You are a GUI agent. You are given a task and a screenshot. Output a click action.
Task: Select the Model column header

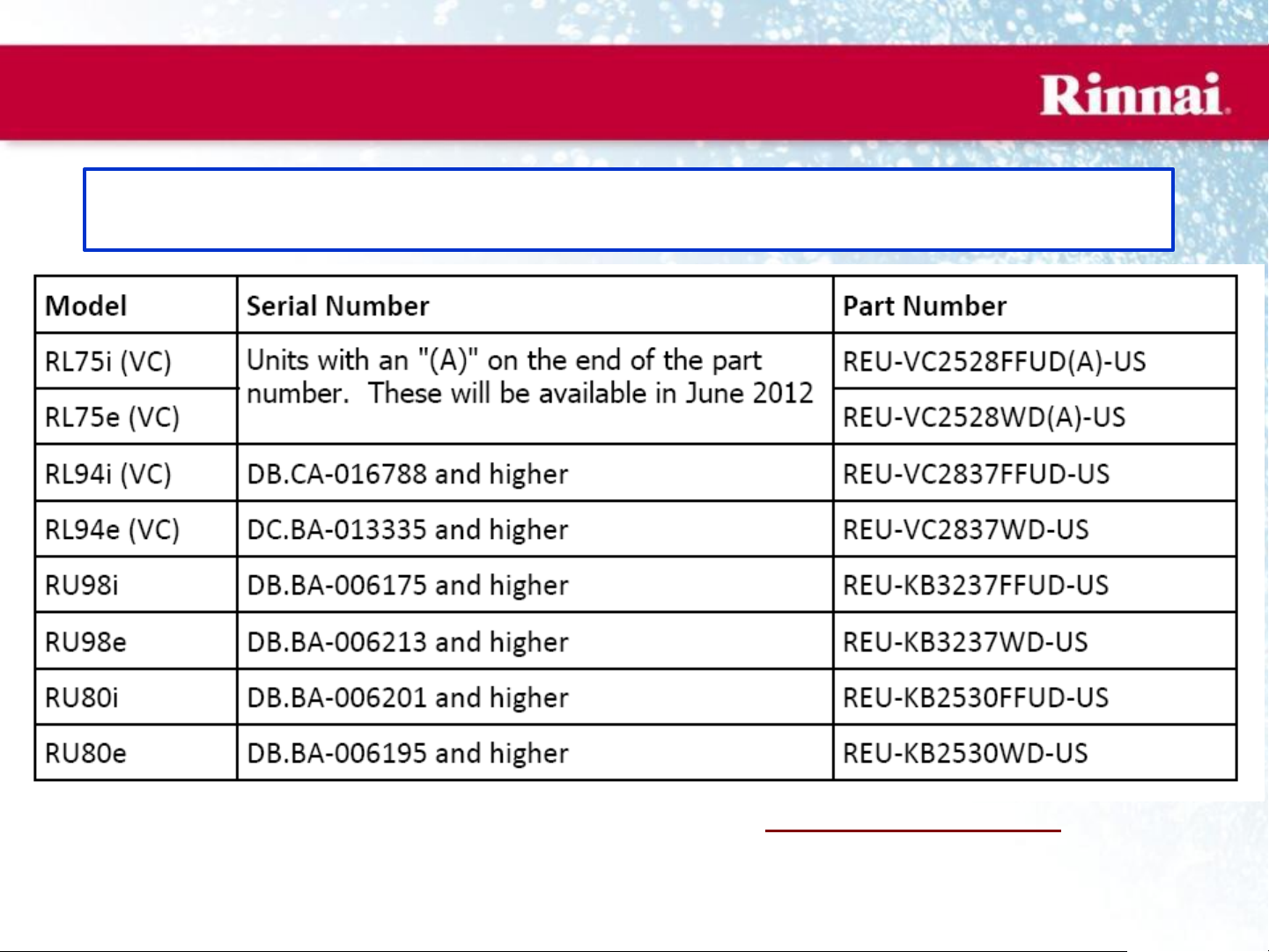click(x=86, y=306)
